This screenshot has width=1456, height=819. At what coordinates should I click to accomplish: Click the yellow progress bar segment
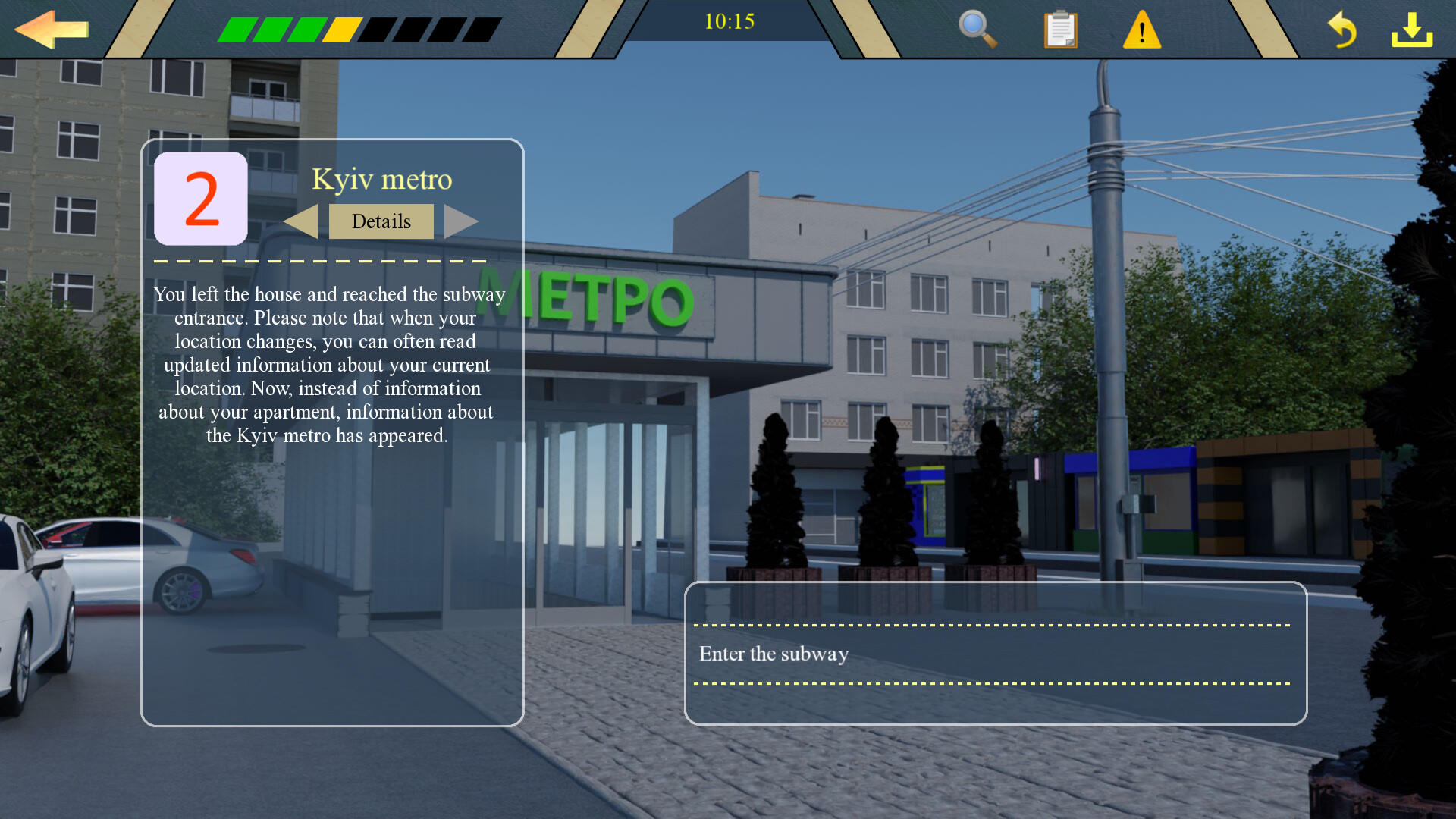(x=342, y=30)
